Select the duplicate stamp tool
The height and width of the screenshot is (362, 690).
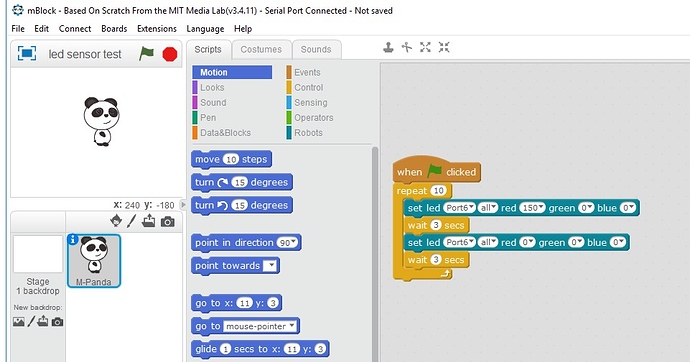[388, 48]
